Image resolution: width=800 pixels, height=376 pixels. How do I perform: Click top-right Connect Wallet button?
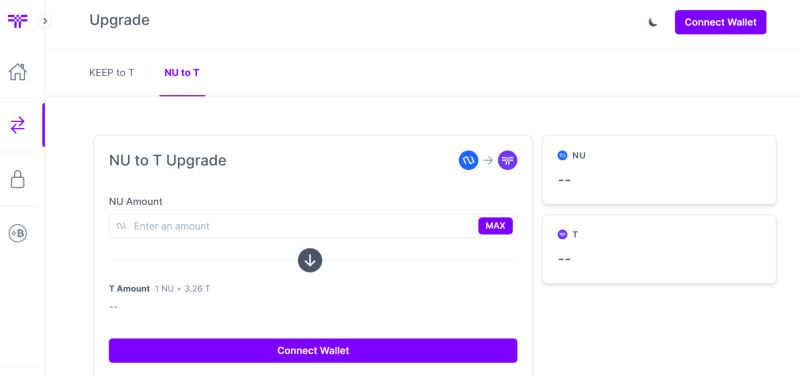(x=720, y=22)
